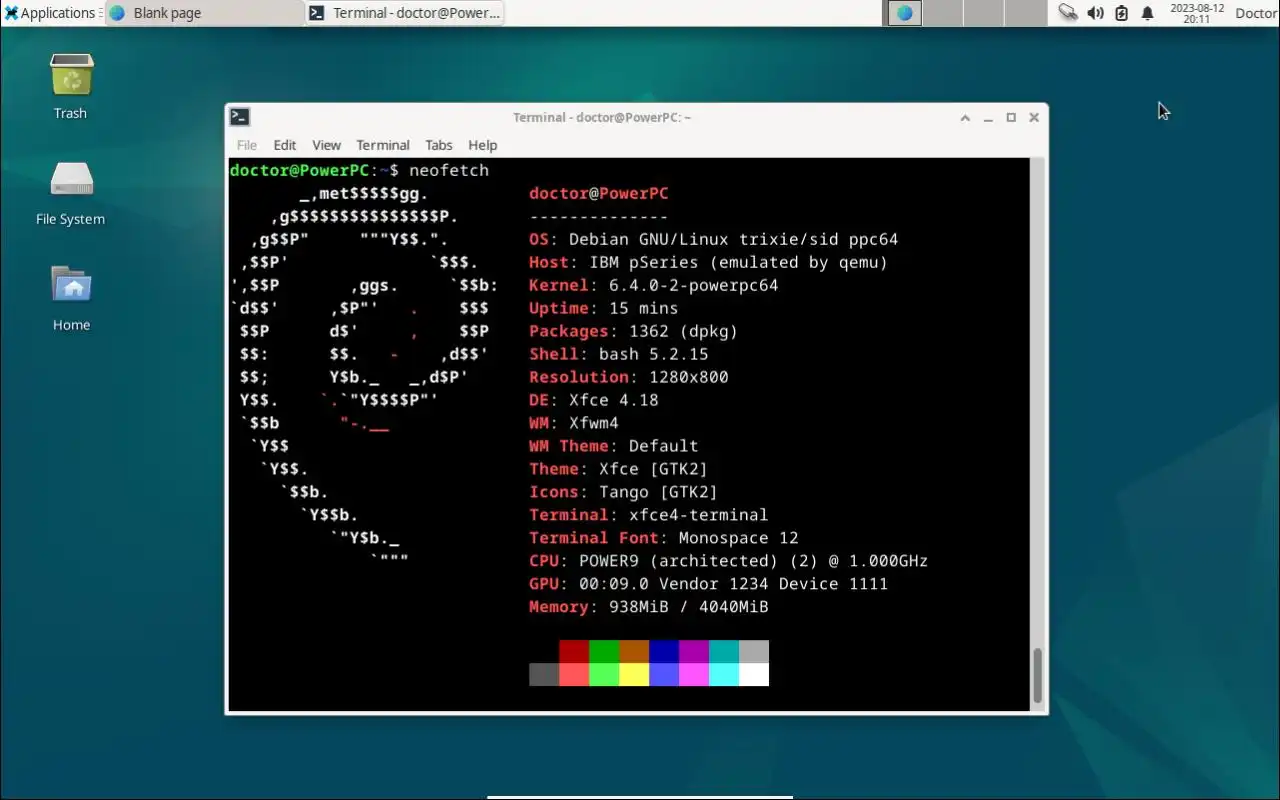1280x800 pixels.
Task: Click the 'DE: Xfce 4.18' line
Action: coord(594,400)
